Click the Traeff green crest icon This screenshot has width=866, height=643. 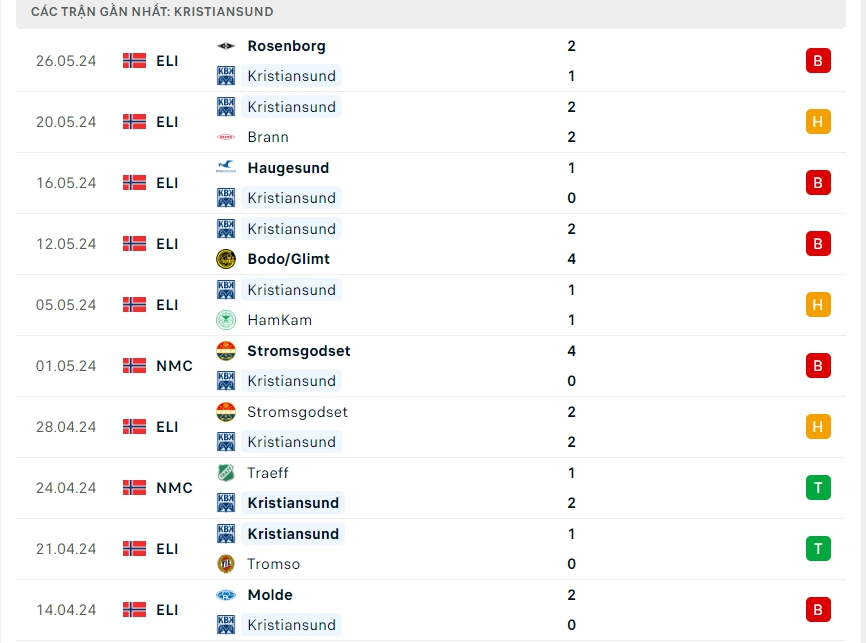click(x=226, y=473)
